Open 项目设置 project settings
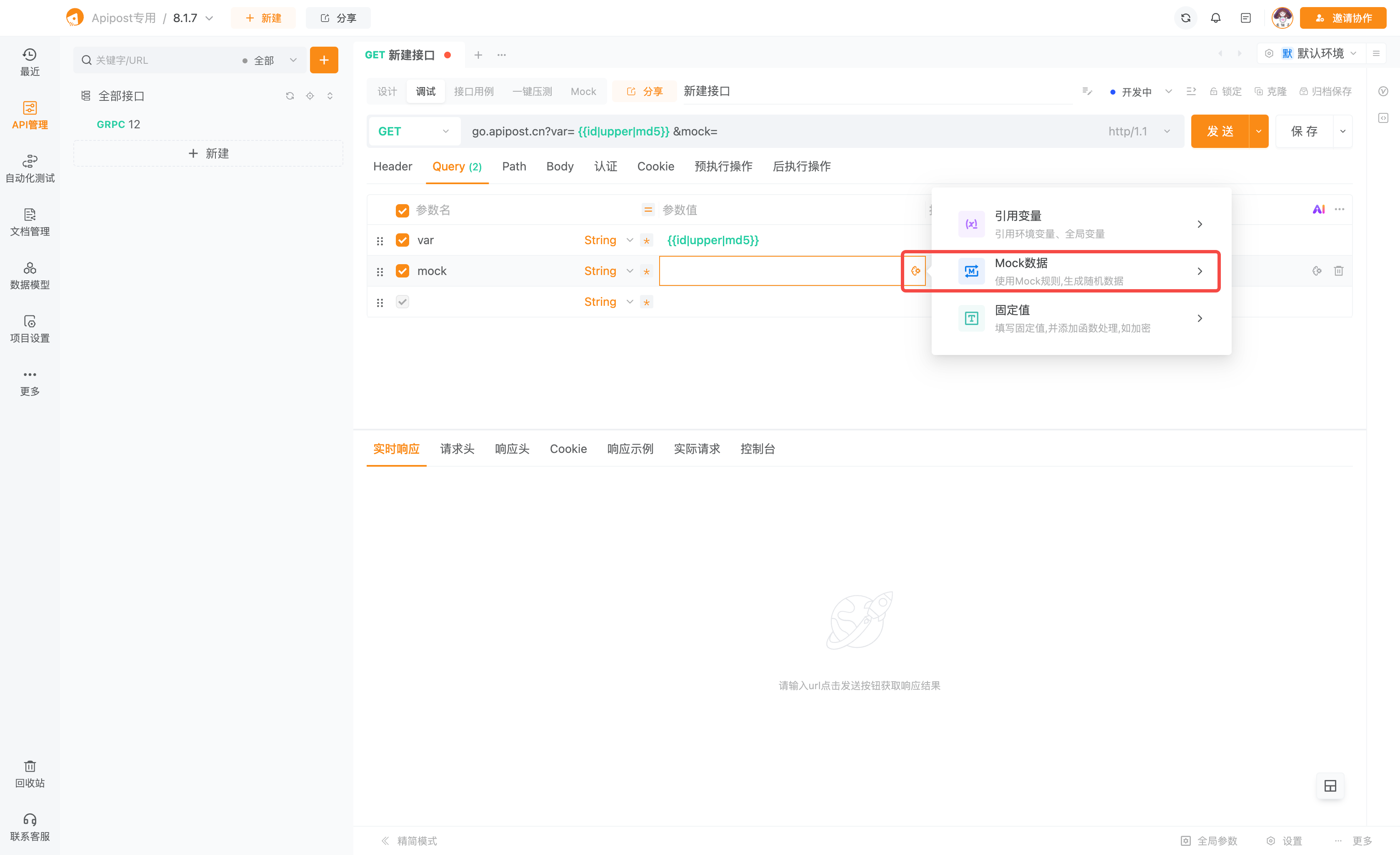 pyautogui.click(x=30, y=329)
